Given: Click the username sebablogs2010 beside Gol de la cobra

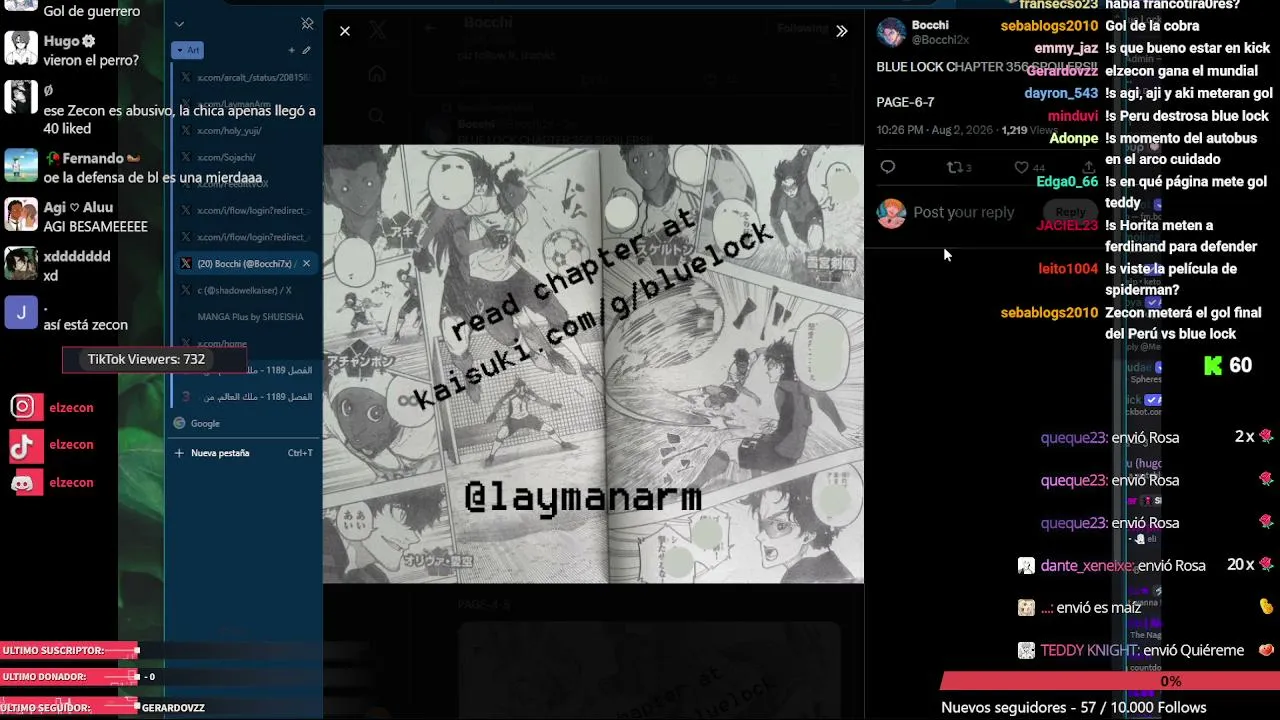Looking at the screenshot, I should pos(1049,26).
